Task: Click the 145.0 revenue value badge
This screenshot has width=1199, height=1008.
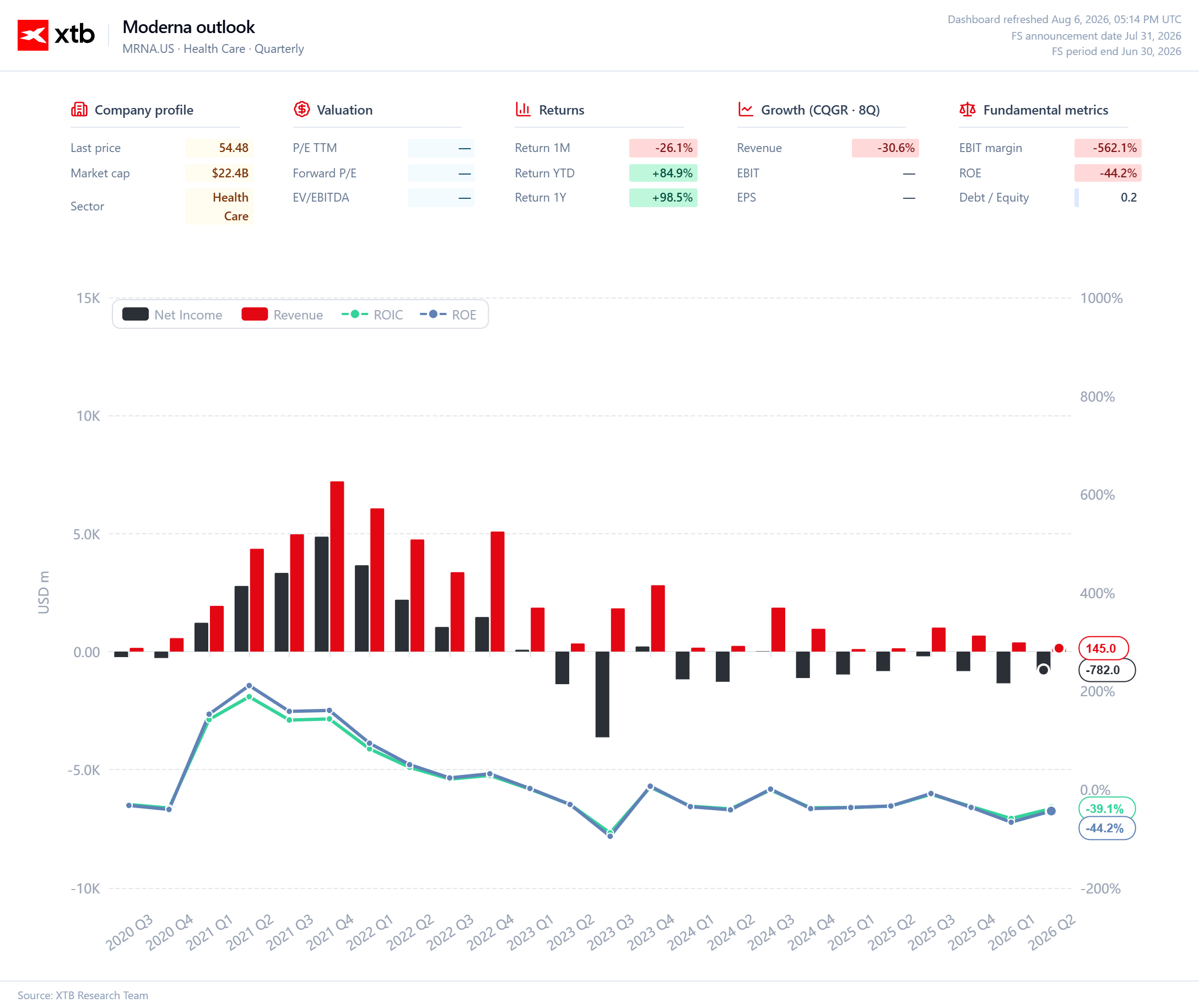Action: coord(1104,648)
